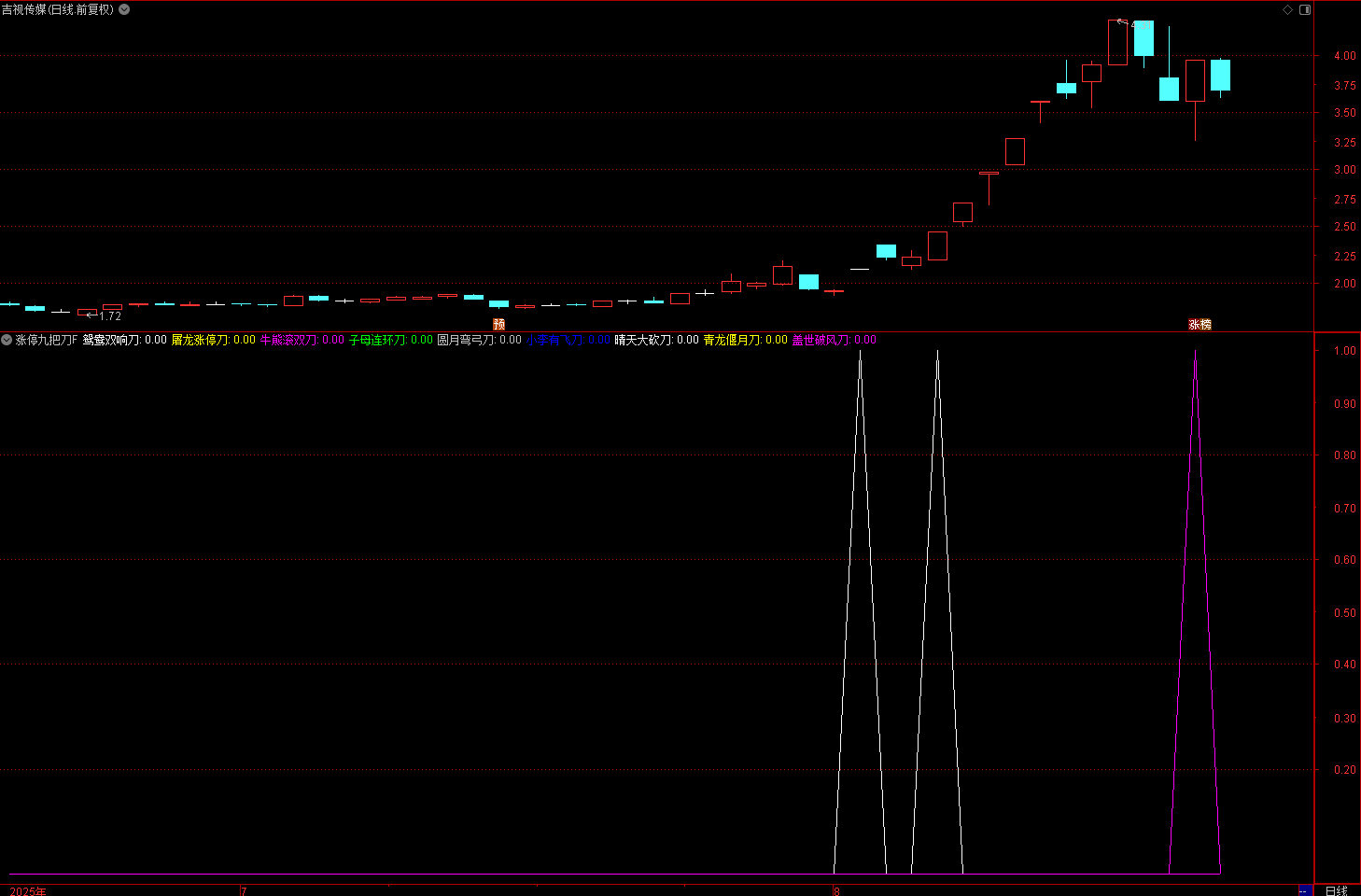
Task: Click the magenta spike peak in indicator panel
Action: [1195, 352]
